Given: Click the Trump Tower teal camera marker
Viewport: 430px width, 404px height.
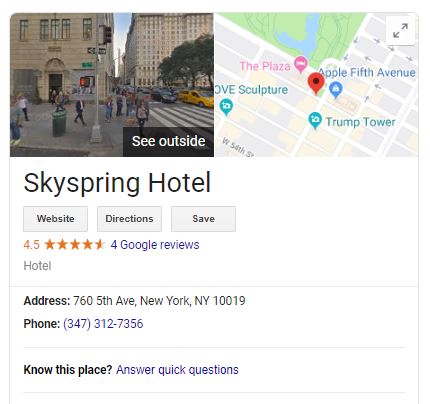Looking at the screenshot, I should point(315,120).
